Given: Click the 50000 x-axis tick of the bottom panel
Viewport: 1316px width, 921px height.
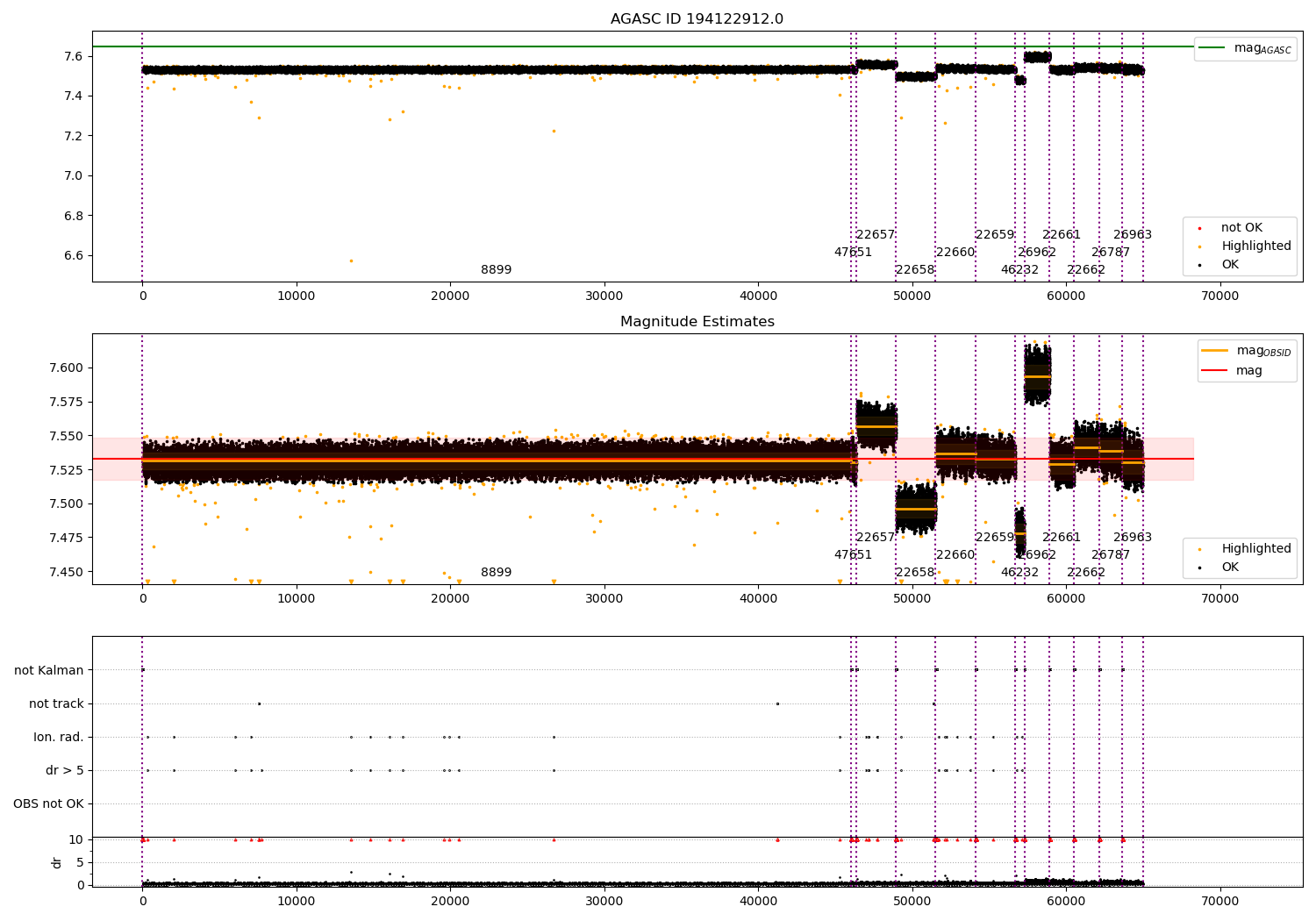Looking at the screenshot, I should coord(912,902).
